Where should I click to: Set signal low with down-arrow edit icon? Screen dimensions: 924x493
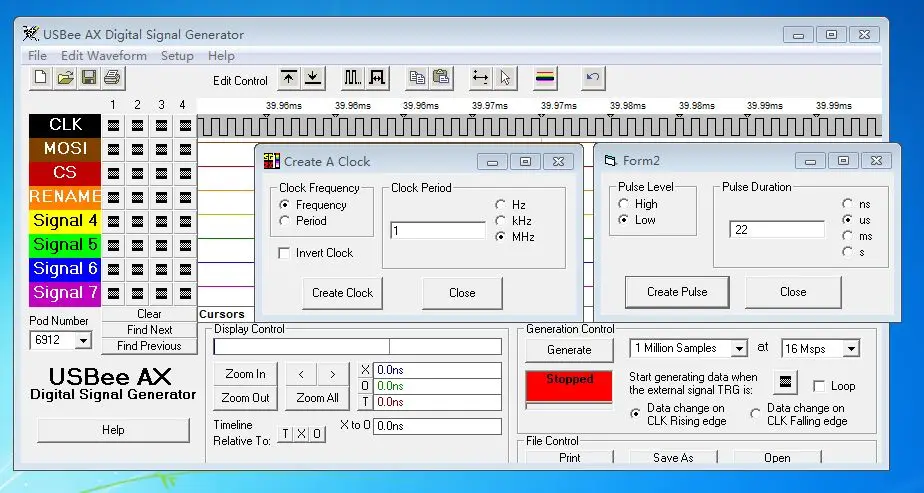[314, 78]
